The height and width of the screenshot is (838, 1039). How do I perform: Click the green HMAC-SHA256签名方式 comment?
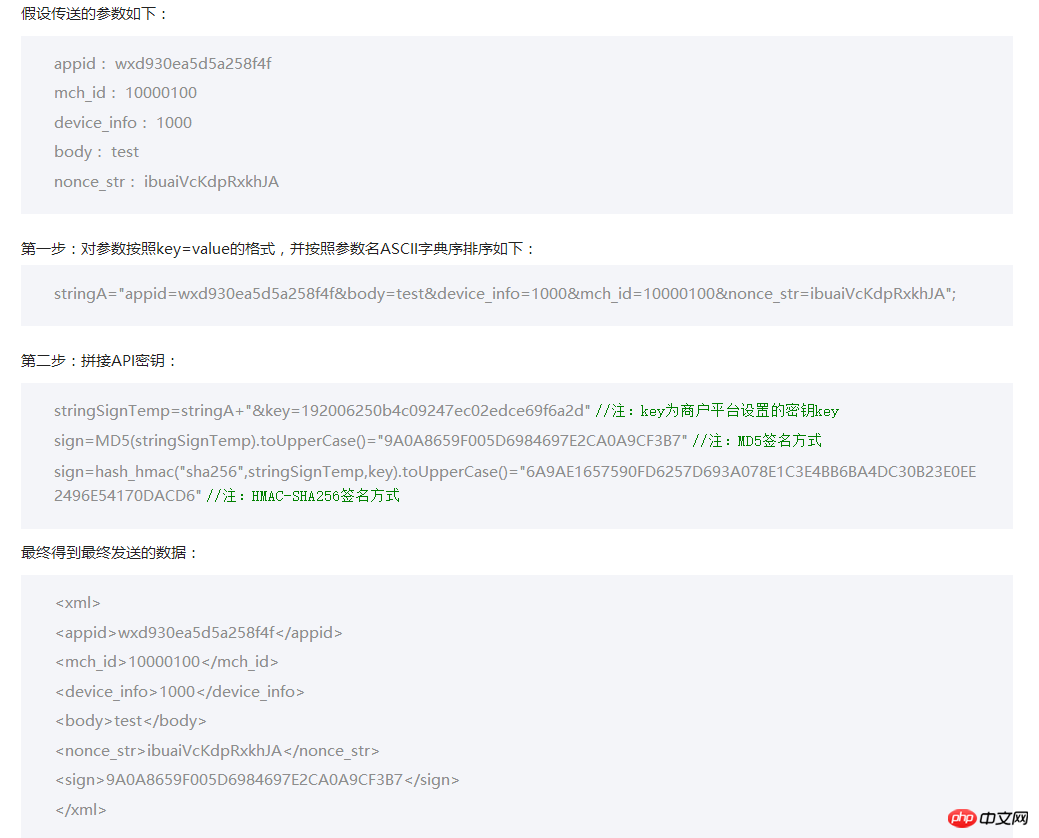point(302,496)
